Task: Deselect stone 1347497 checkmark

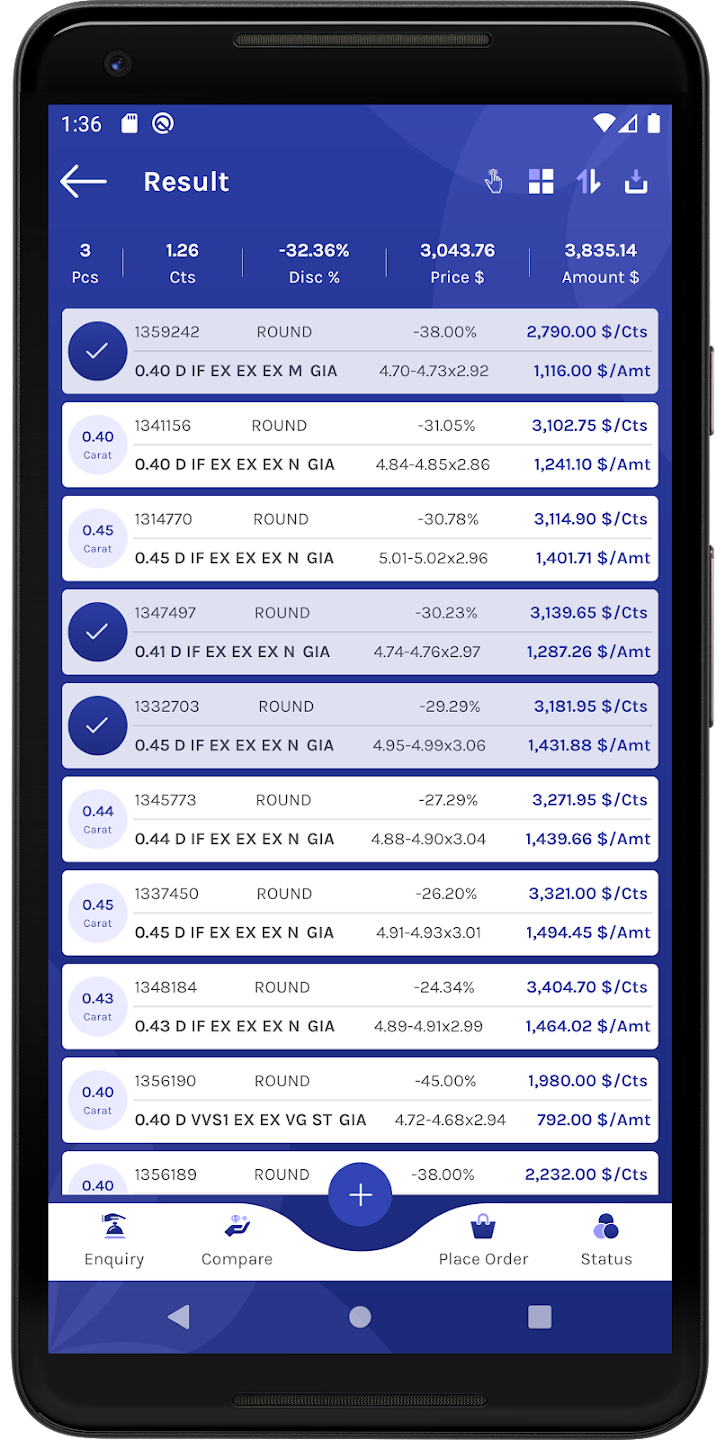Action: coord(97,632)
